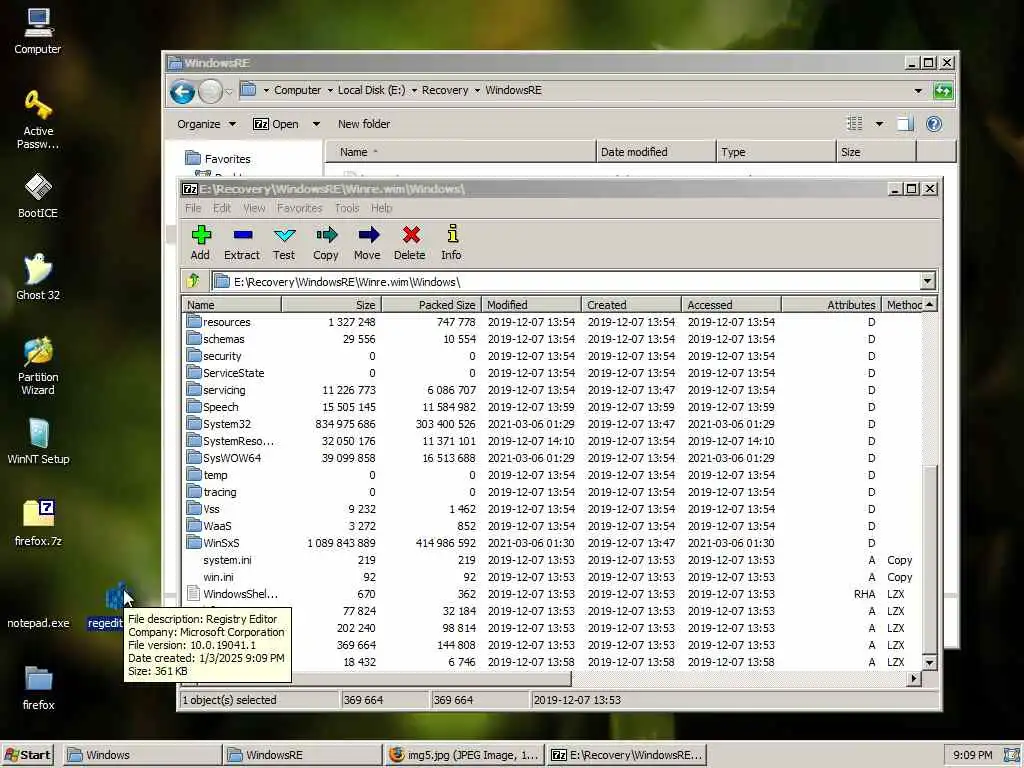Screen dimensions: 1024x768
Task: Open the view options dropdown arrow
Action: tap(879, 124)
